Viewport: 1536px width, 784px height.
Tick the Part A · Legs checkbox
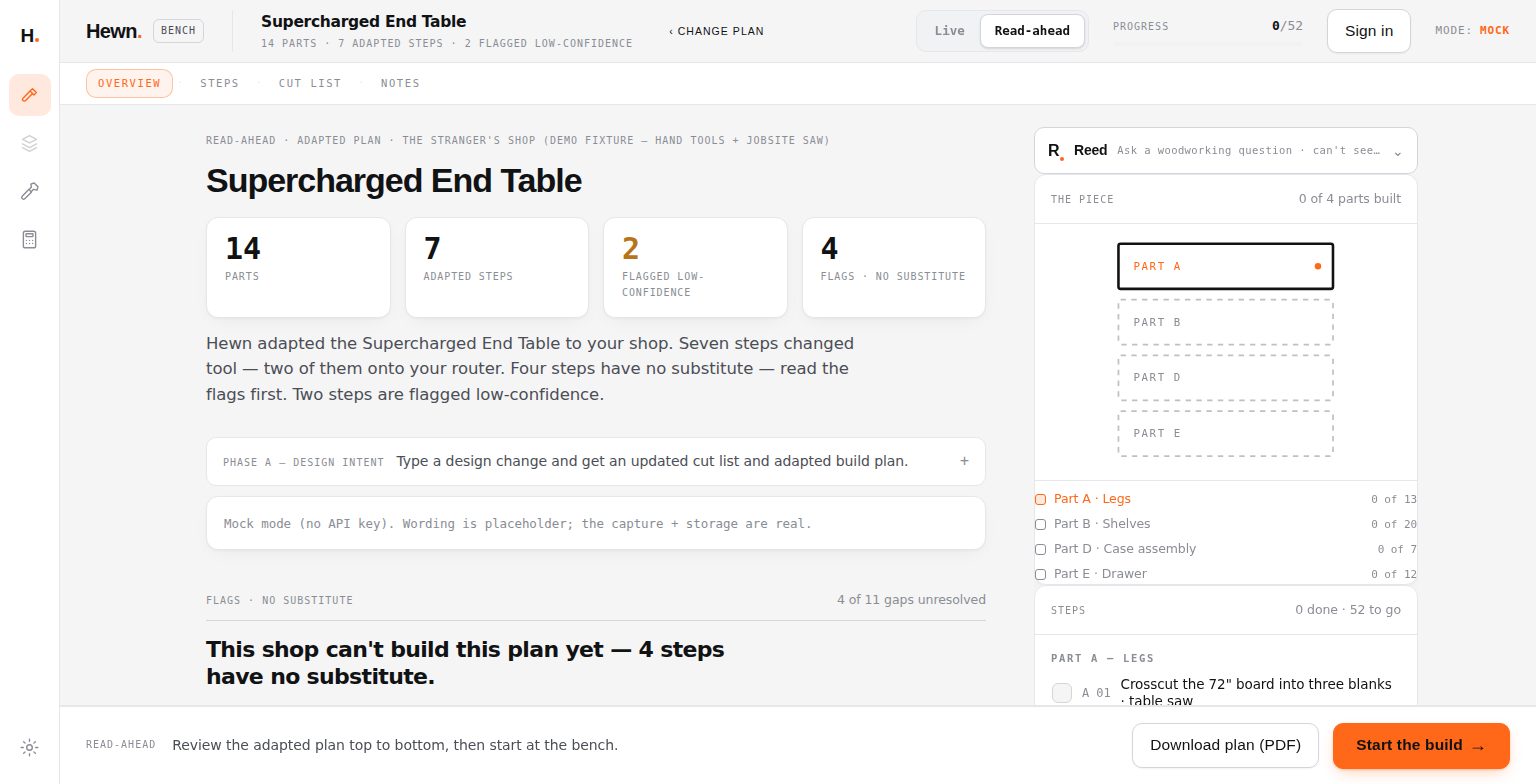[x=1040, y=499]
